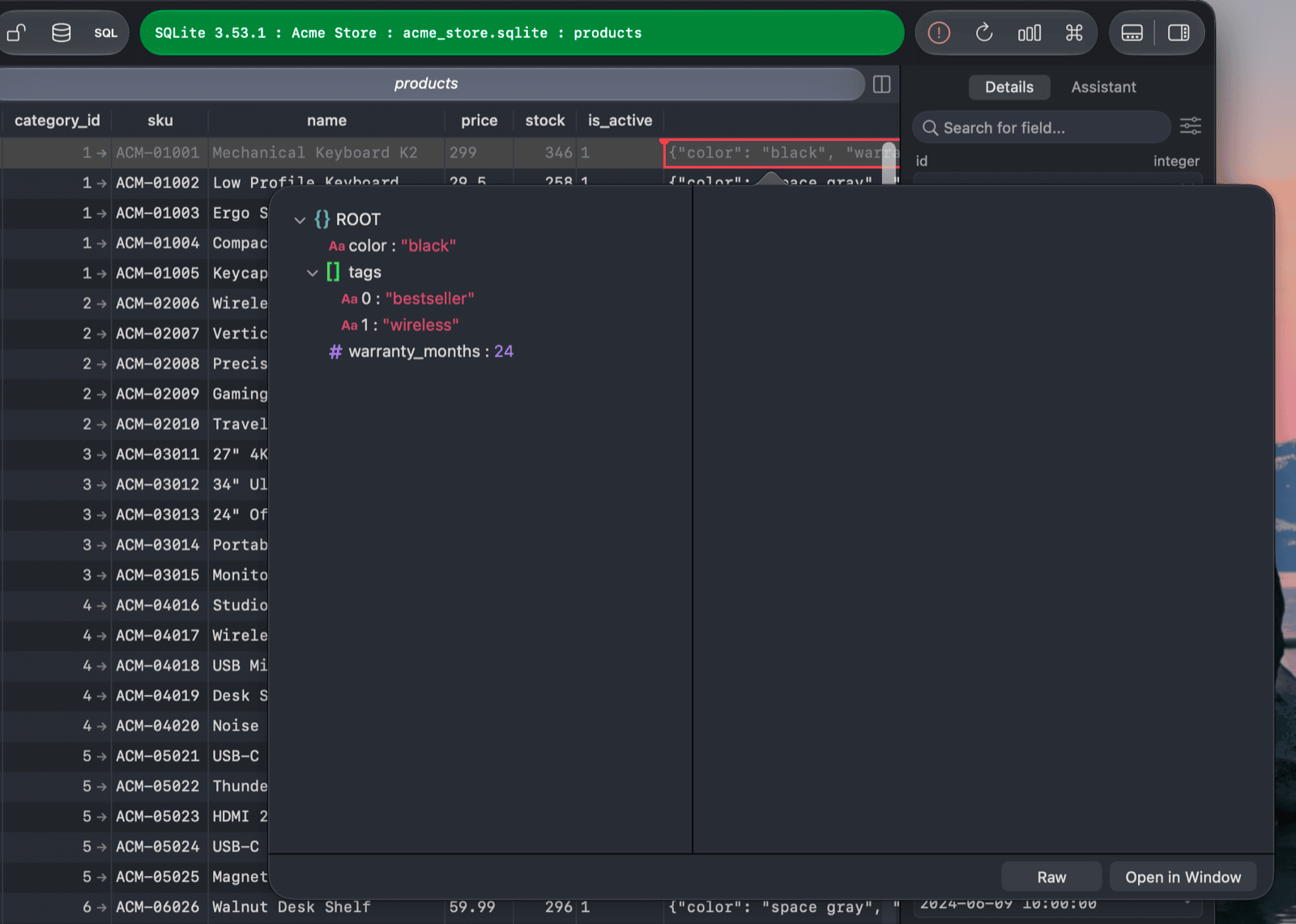Focus the Search for field input
Viewport: 1296px width, 924px height.
coord(1042,128)
